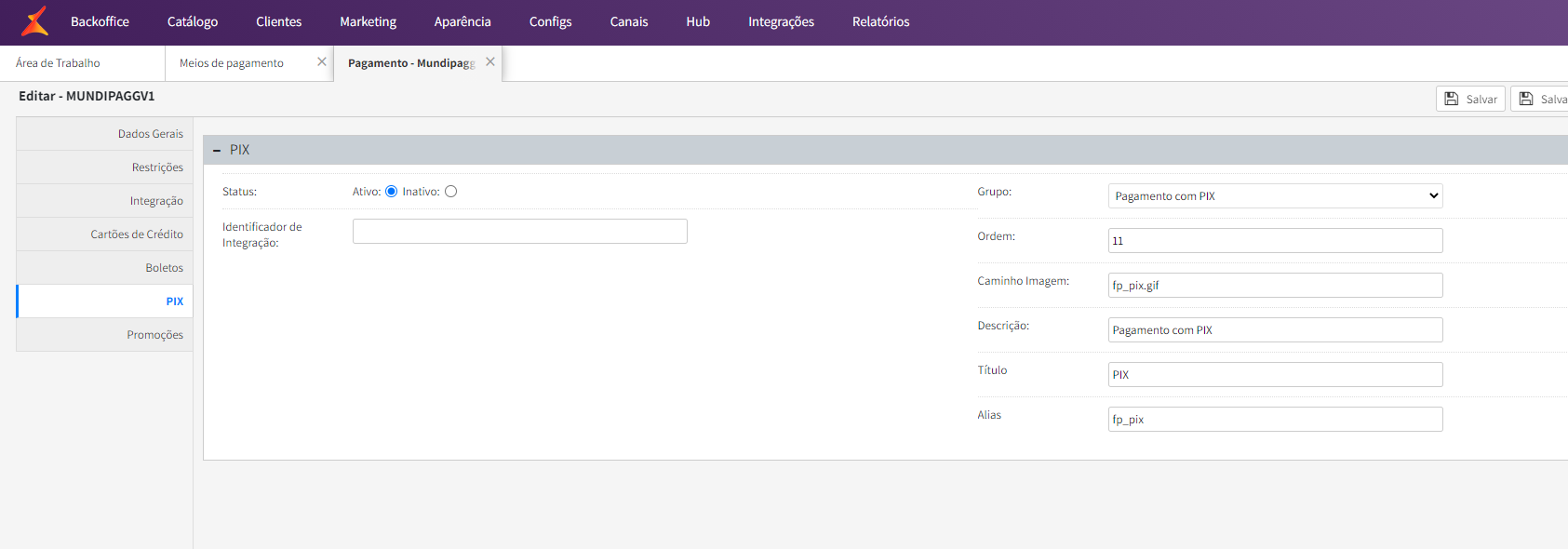Close the Meios de pagamento tab
The image size is (1568, 549).
pos(322,61)
